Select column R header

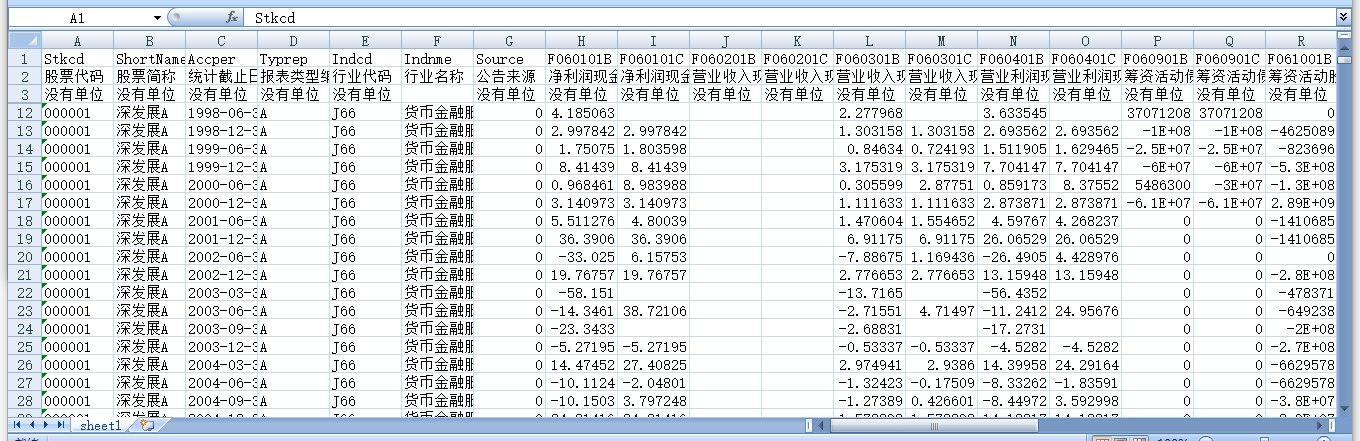1300,41
